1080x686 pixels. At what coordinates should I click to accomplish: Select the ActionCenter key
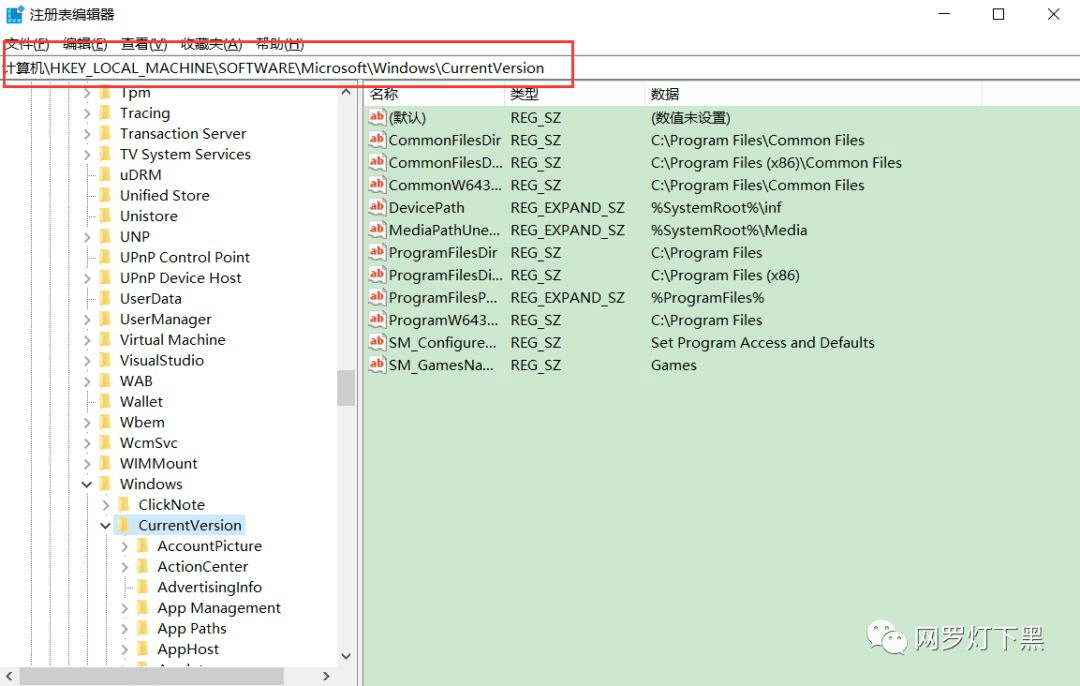click(x=202, y=567)
